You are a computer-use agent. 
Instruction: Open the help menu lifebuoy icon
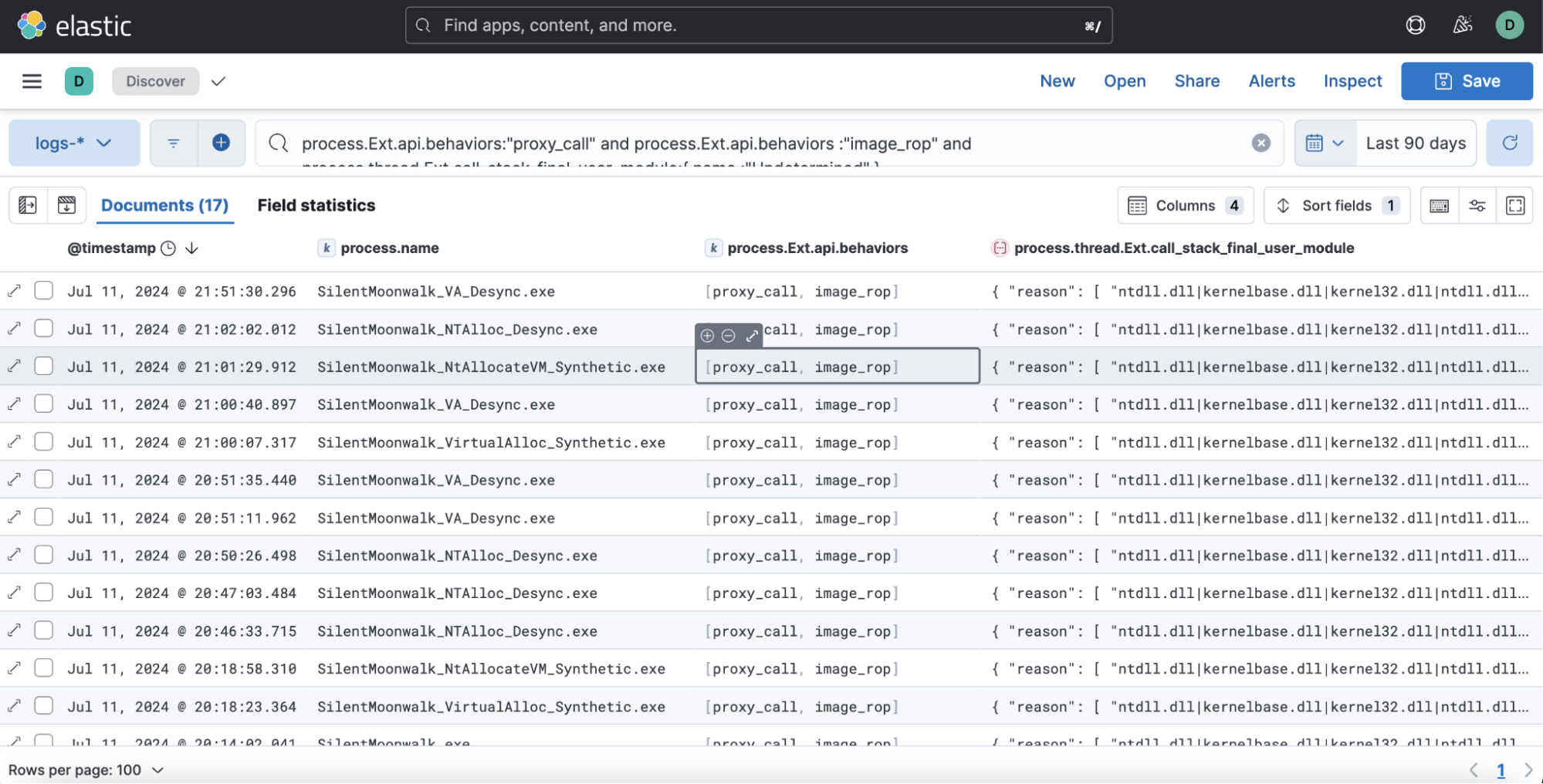pos(1415,25)
